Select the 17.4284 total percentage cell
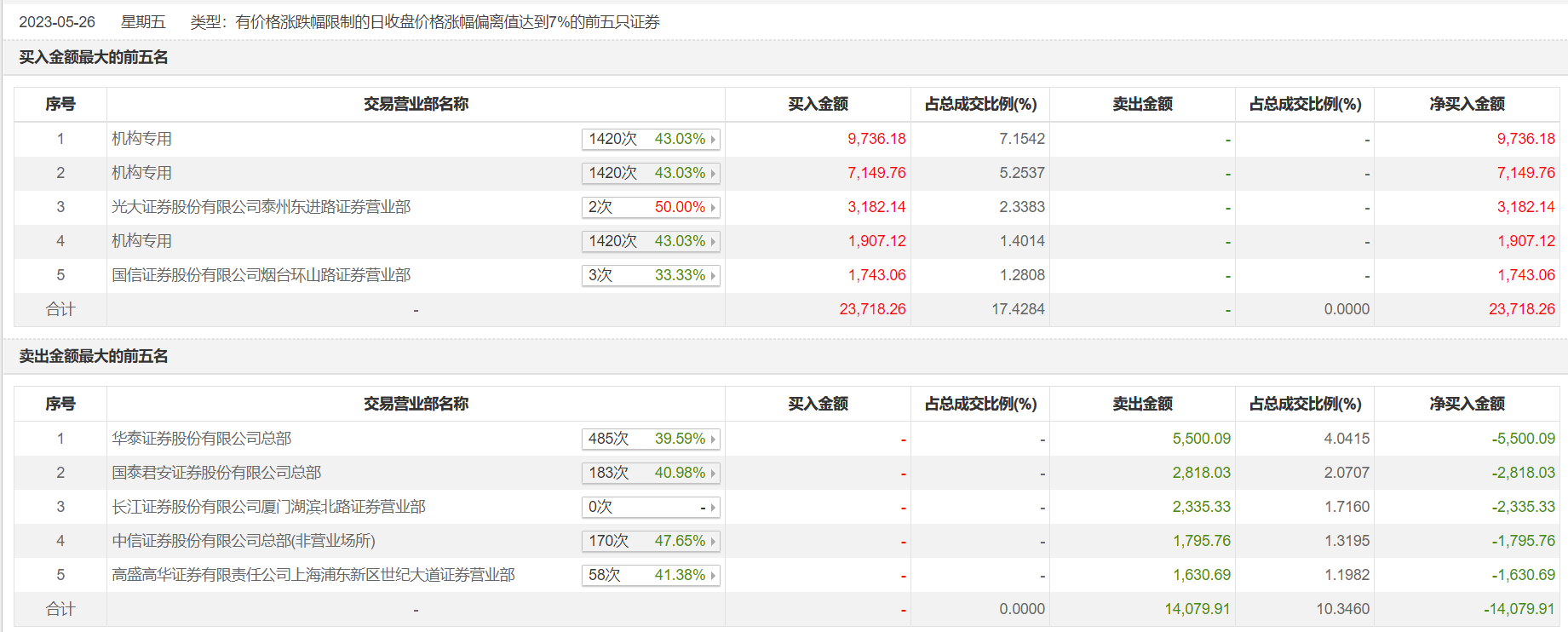This screenshot has width=1568, height=632. [1018, 309]
